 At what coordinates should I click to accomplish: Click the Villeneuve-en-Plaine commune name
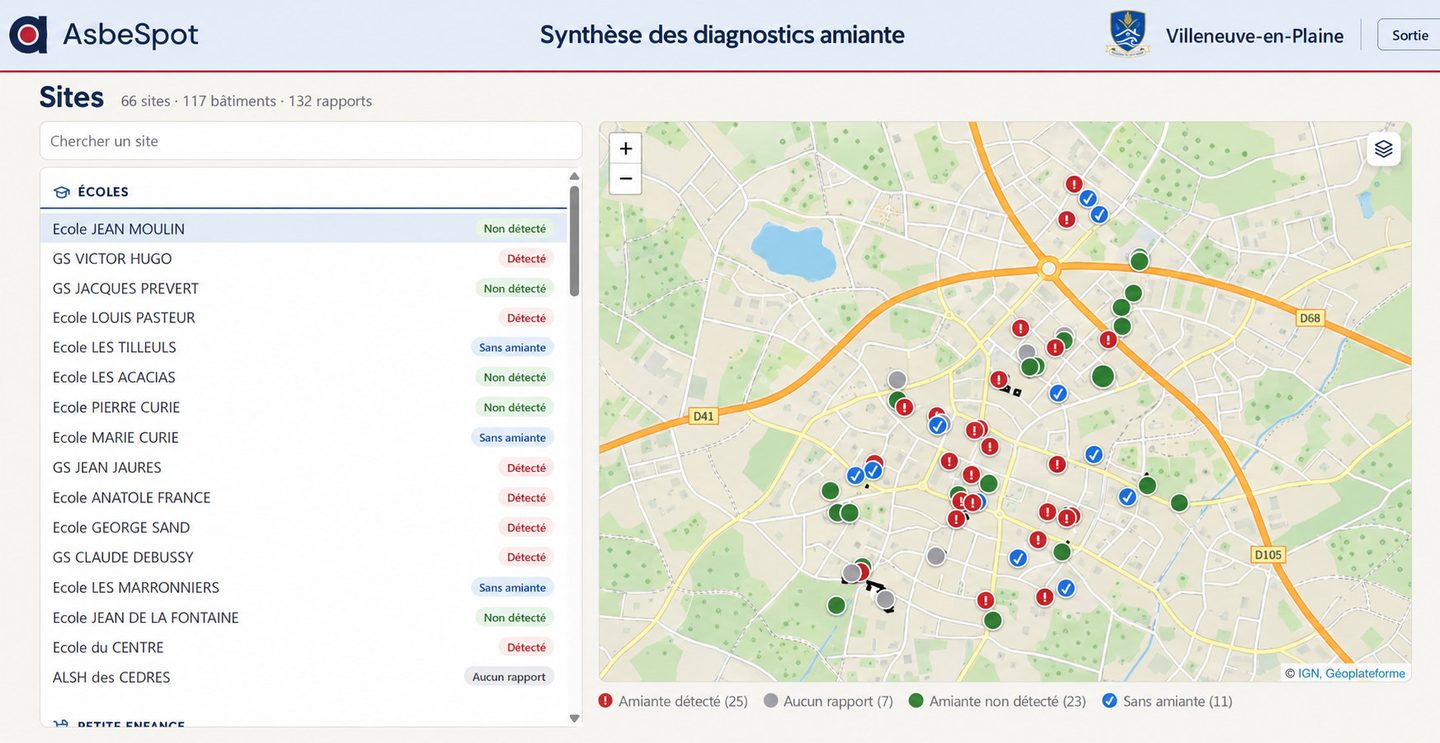[1255, 36]
